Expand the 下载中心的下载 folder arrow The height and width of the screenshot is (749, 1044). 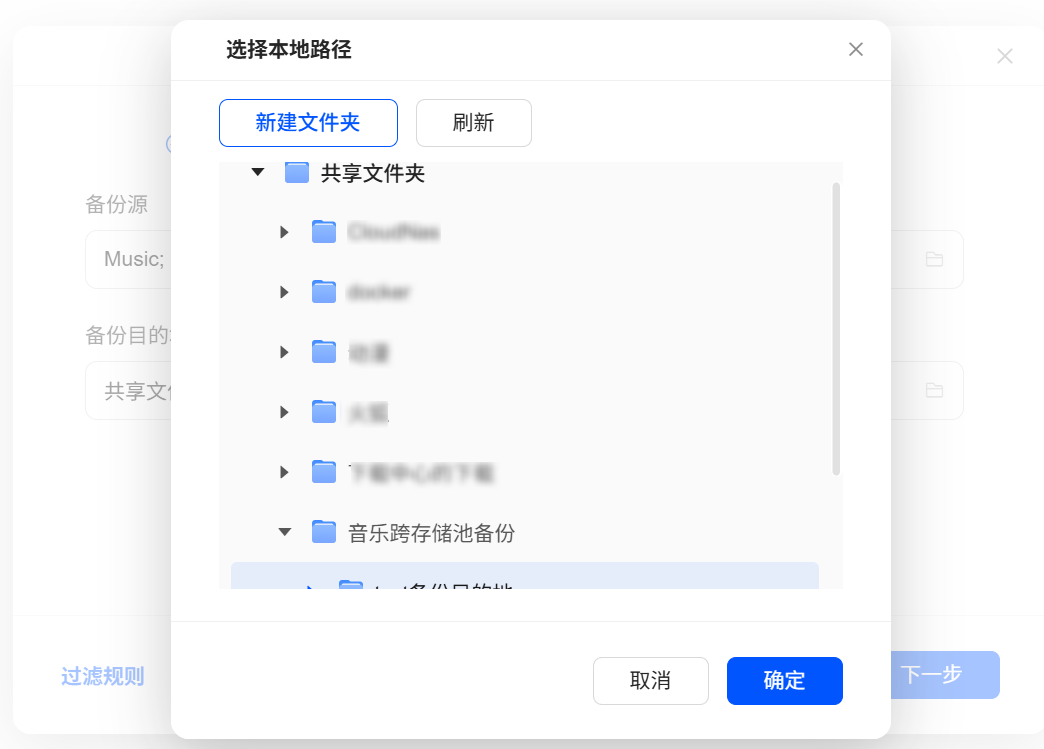(285, 472)
